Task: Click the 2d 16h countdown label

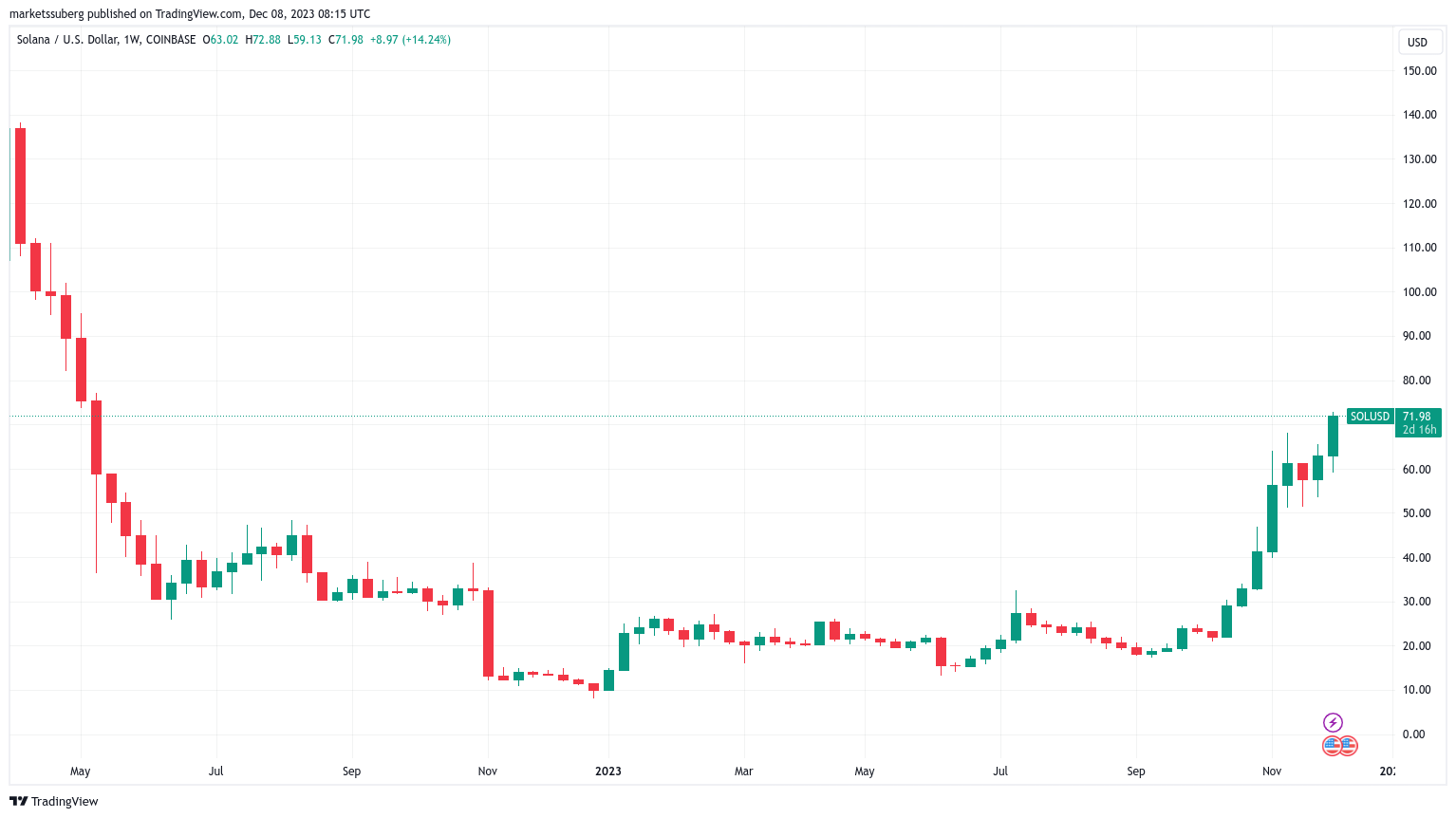Action: pyautogui.click(x=1420, y=430)
